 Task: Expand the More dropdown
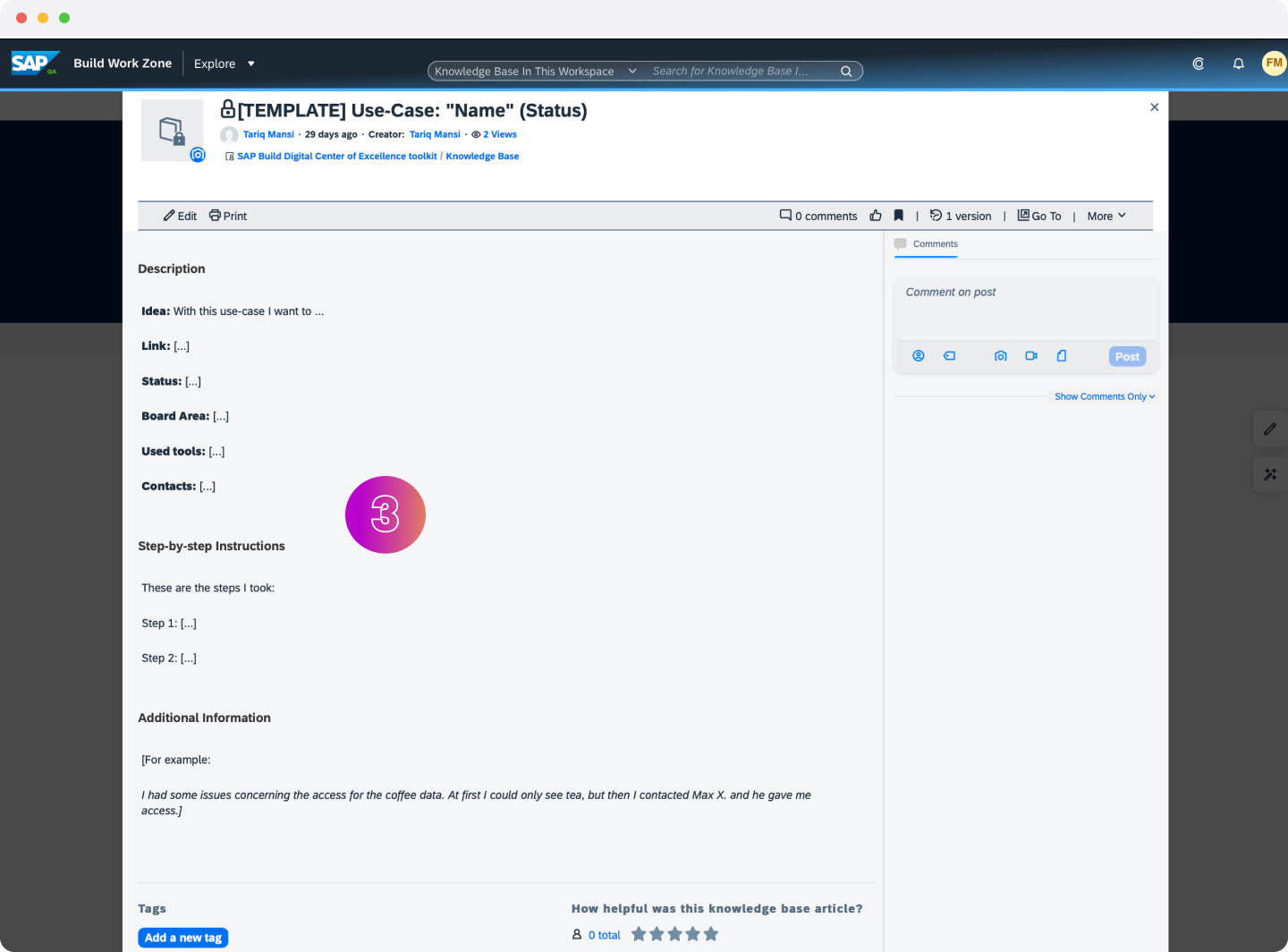[x=1106, y=216]
